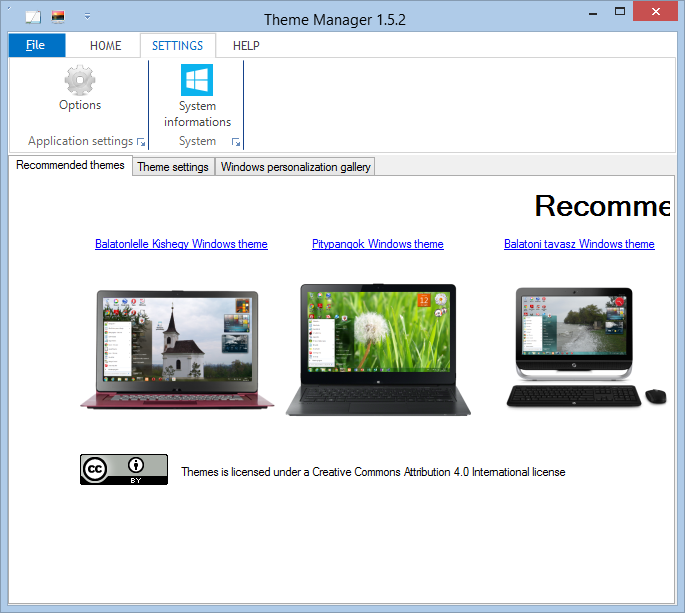Click the Creative Commons license text
This screenshot has width=685, height=613.
click(373, 472)
